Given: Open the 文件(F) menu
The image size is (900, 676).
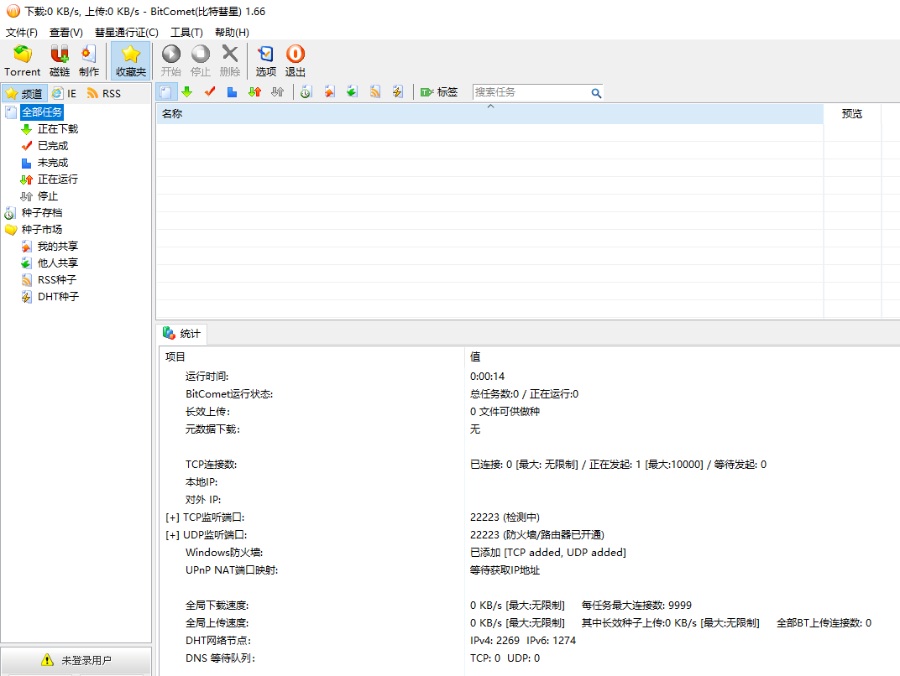Looking at the screenshot, I should pyautogui.click(x=22, y=32).
